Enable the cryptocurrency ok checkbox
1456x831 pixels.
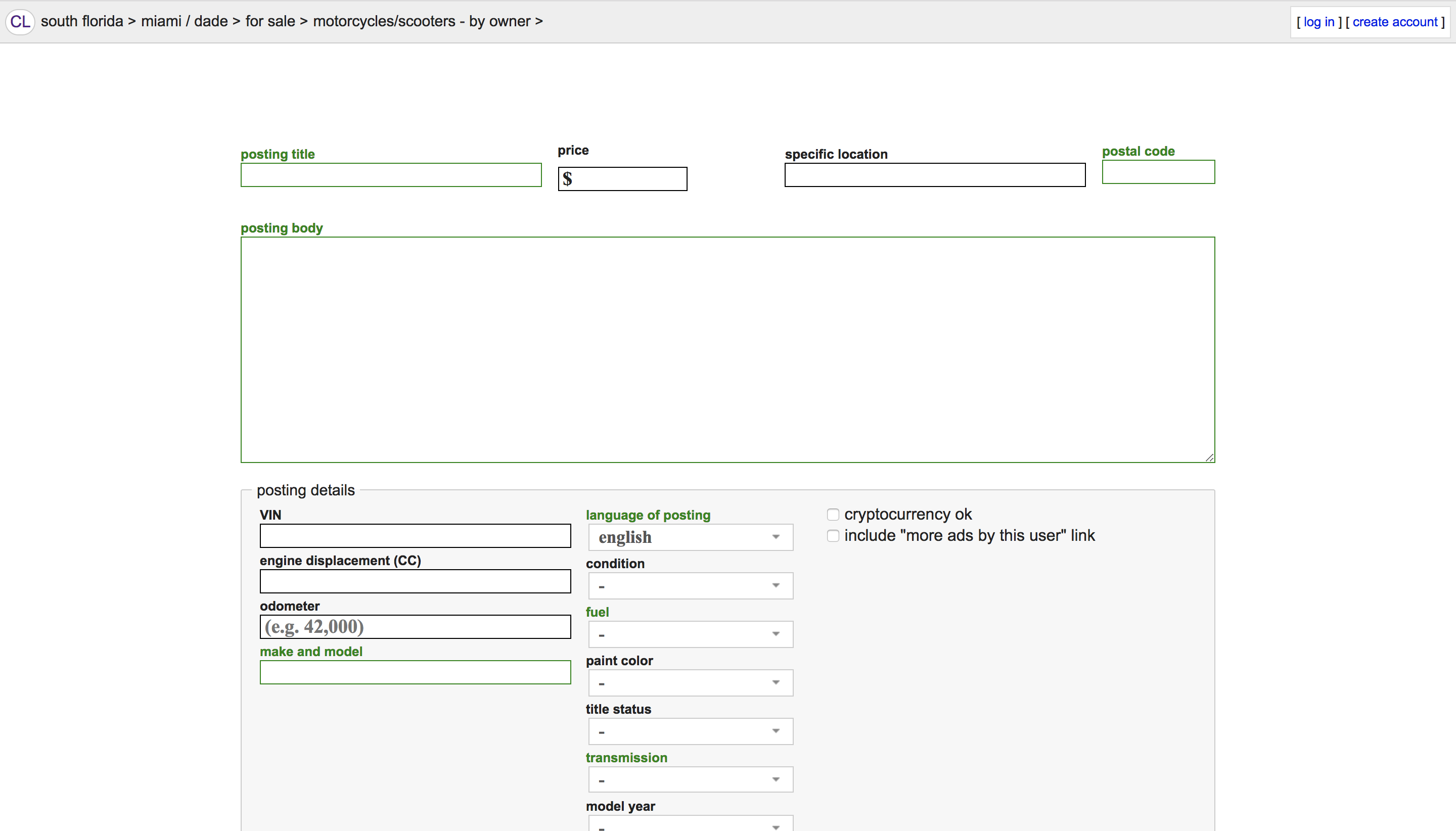click(833, 515)
